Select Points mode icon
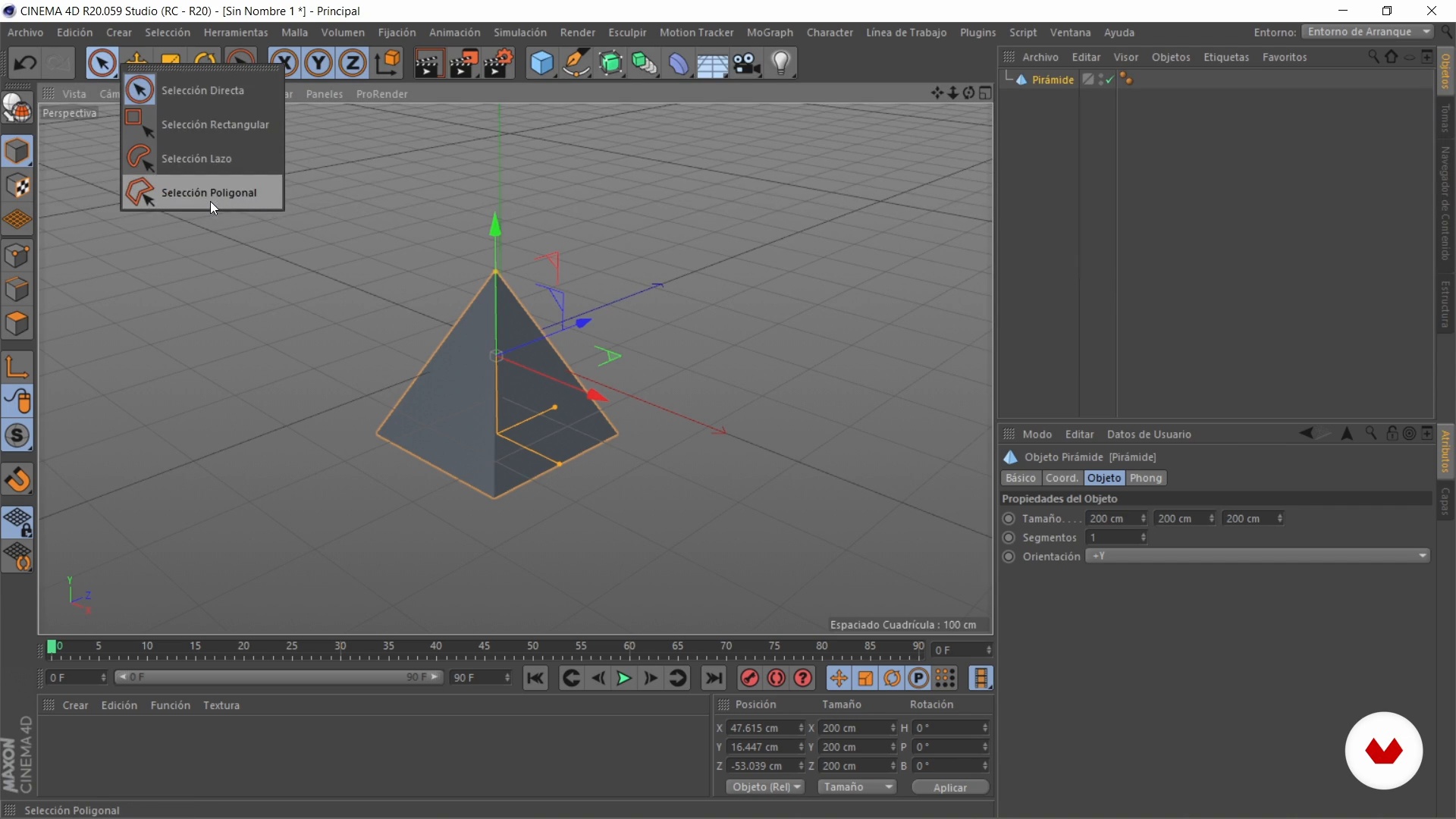This screenshot has height=819, width=1456. pos(17,256)
